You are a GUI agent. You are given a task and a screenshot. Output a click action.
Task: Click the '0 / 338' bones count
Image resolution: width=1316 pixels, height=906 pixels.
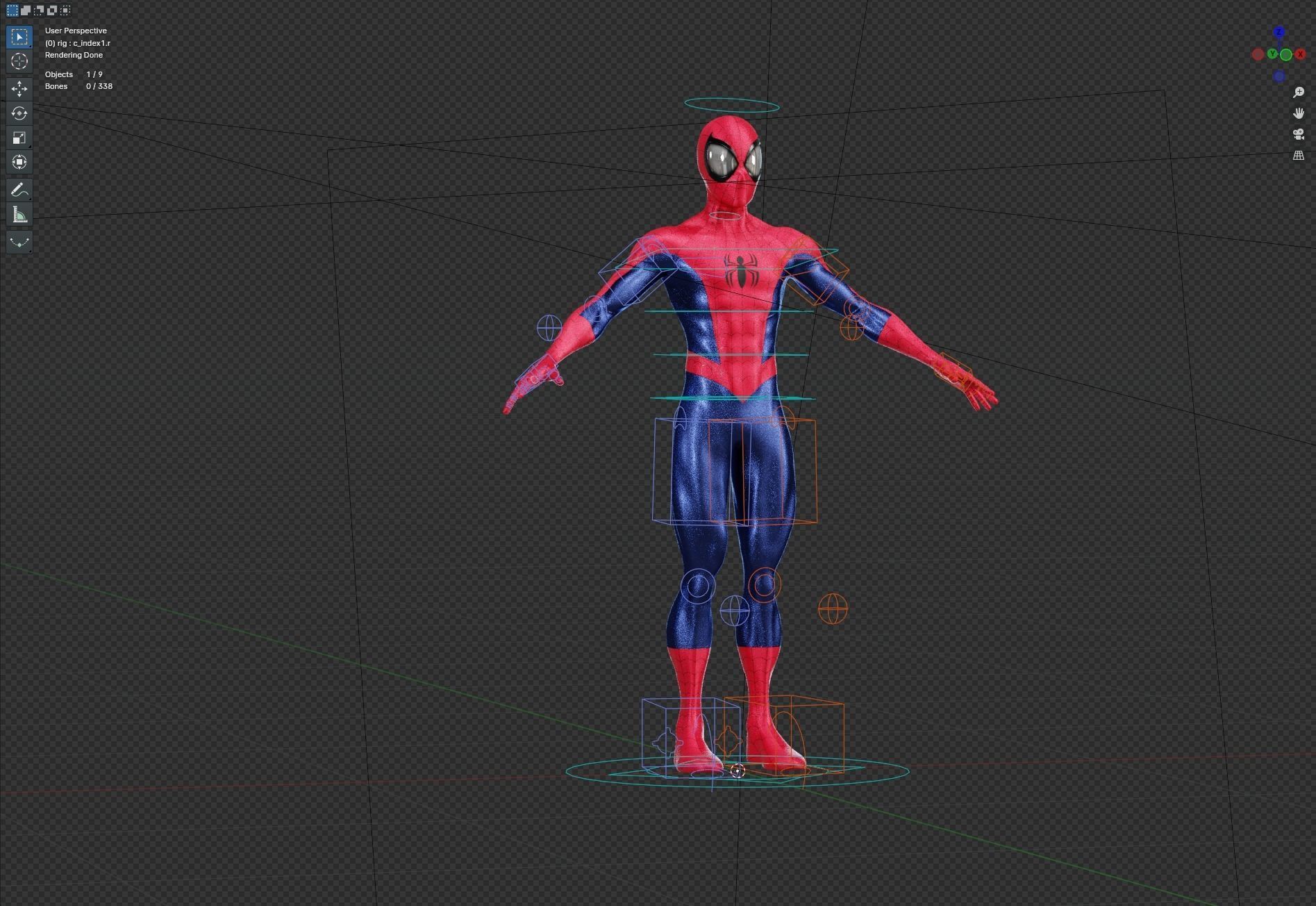point(99,86)
